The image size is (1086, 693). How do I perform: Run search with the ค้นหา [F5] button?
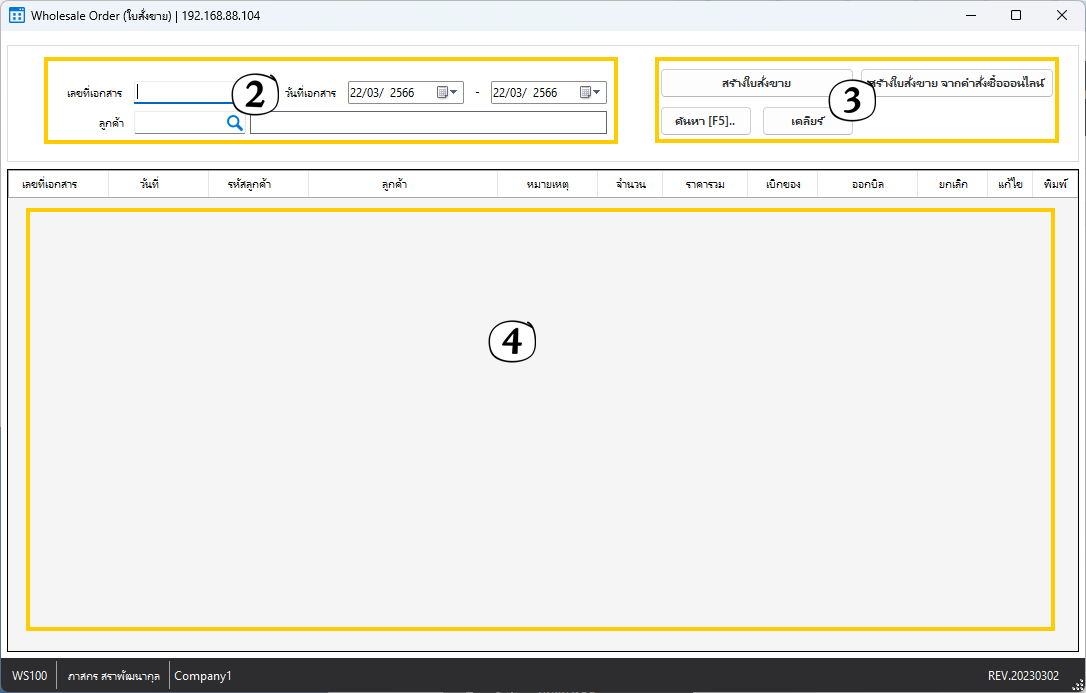tap(705, 121)
